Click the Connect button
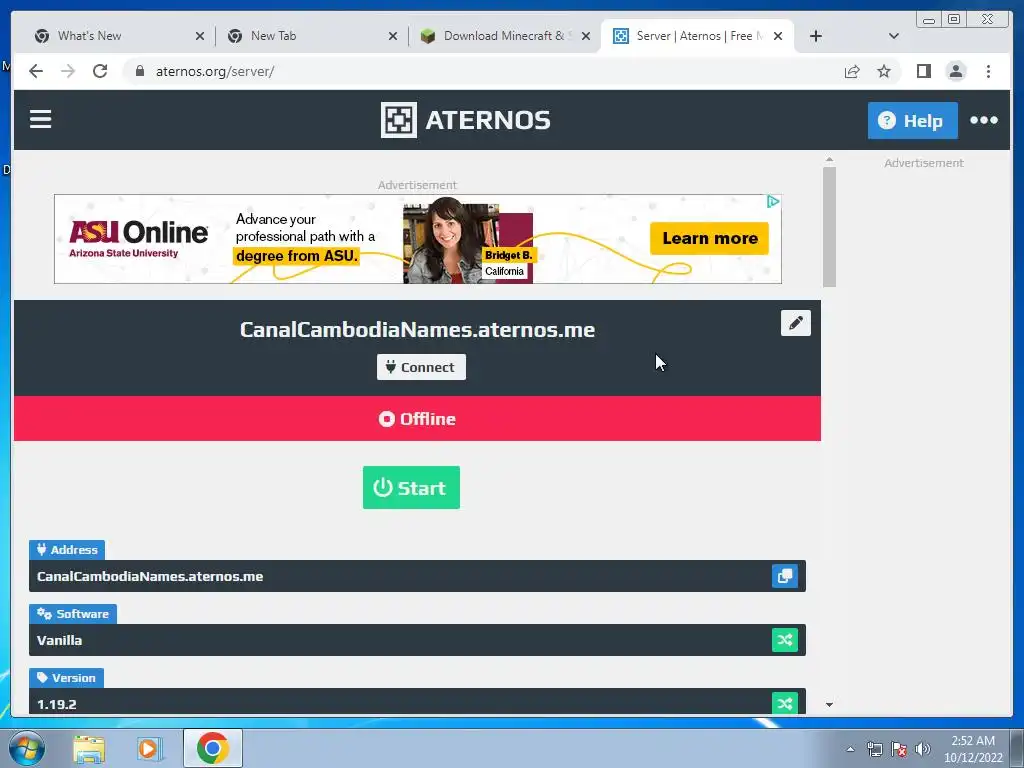This screenshot has width=1024, height=768. pyautogui.click(x=421, y=367)
